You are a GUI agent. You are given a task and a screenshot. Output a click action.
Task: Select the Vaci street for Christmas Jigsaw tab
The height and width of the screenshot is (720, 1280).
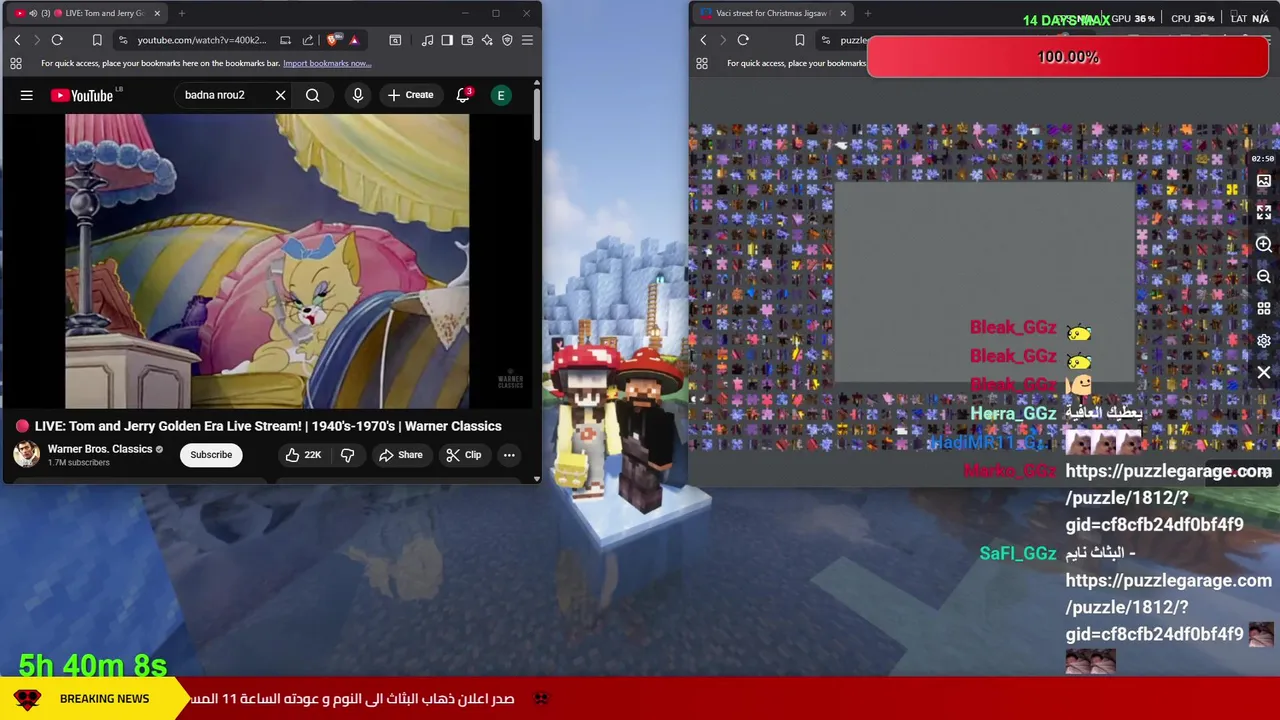click(x=773, y=13)
